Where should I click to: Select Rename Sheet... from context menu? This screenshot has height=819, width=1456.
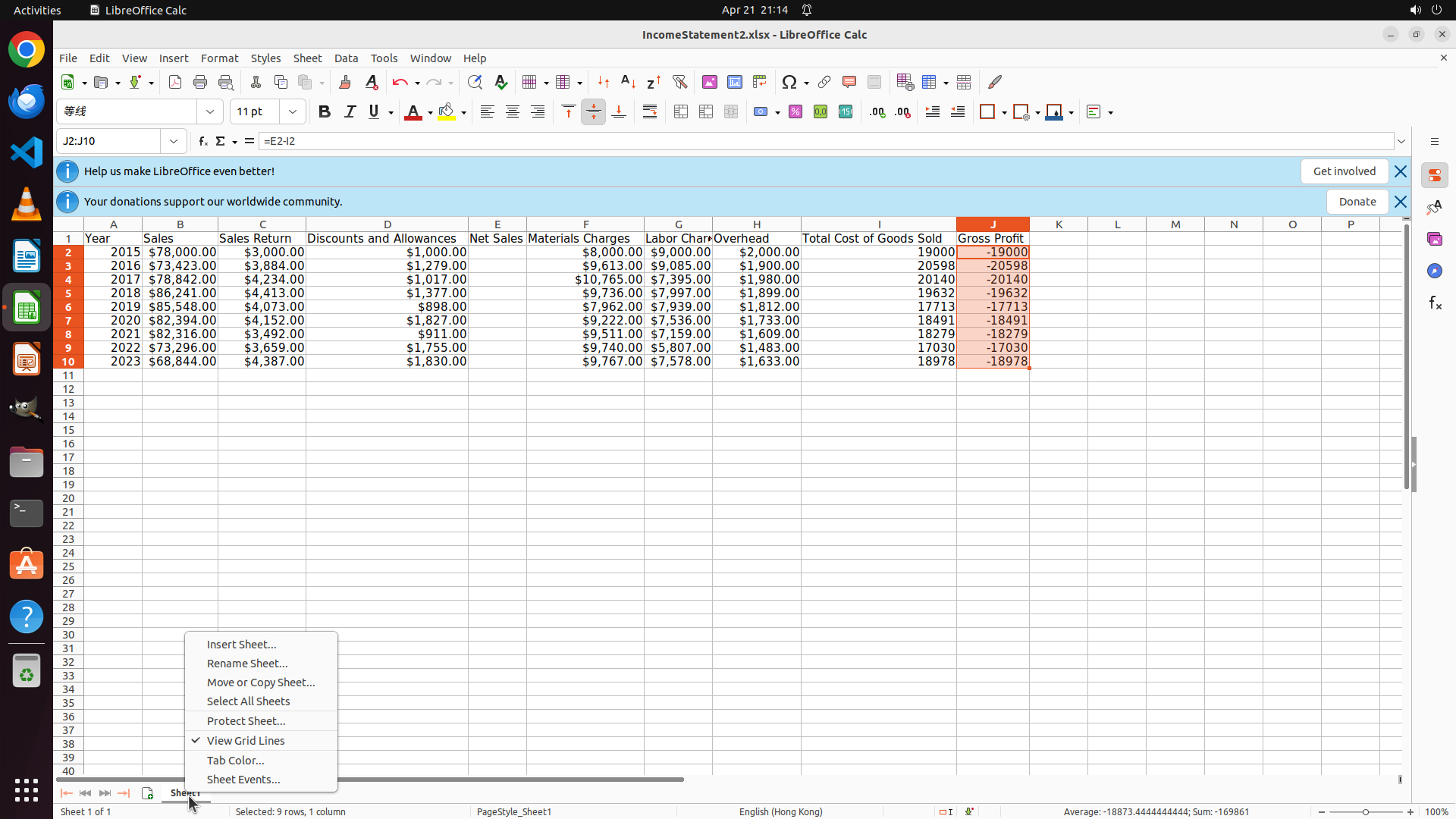247,664
